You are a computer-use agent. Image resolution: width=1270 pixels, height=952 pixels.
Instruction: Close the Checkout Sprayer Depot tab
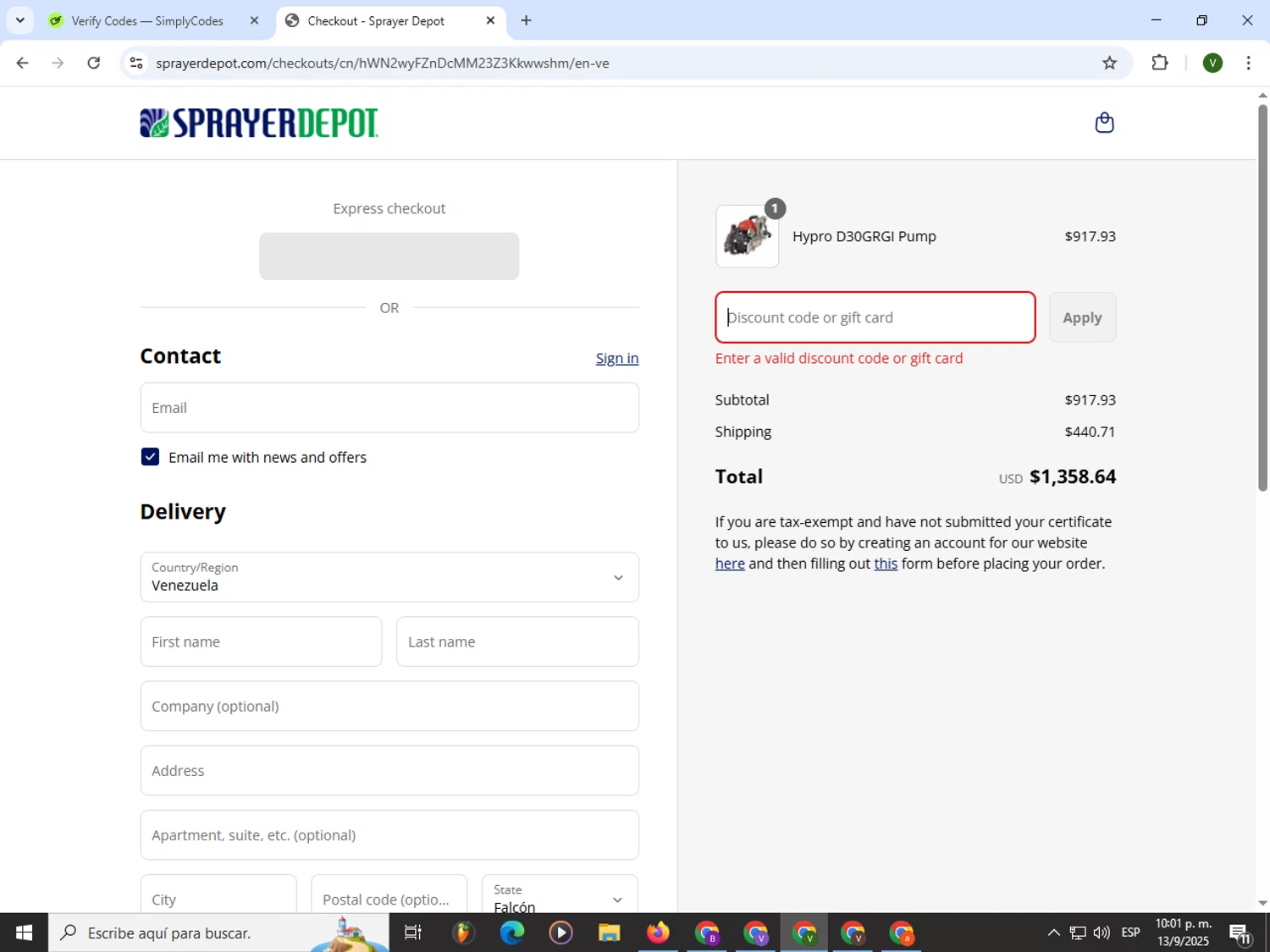pyautogui.click(x=490, y=20)
